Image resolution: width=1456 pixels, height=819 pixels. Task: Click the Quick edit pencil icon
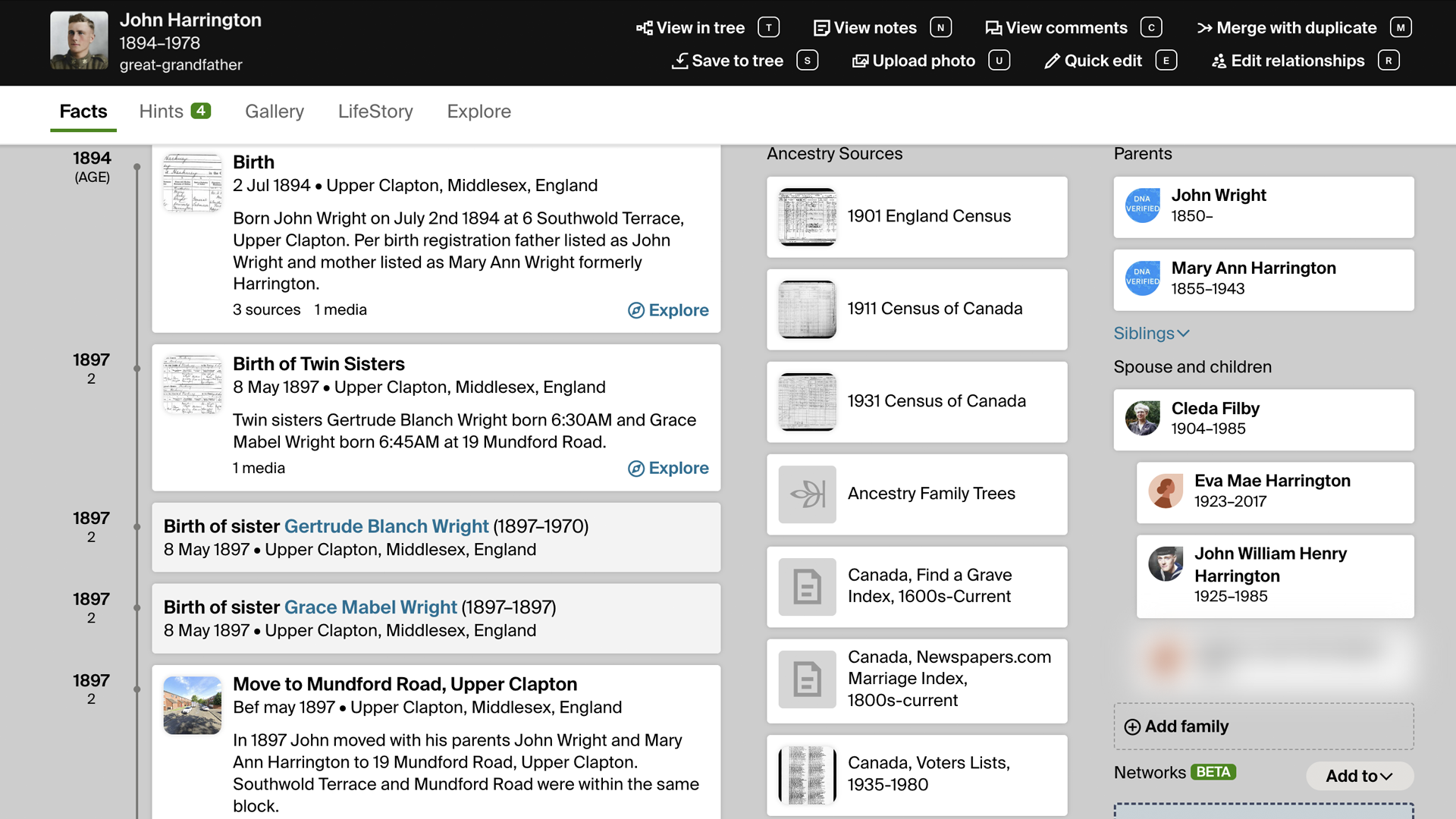pyautogui.click(x=1052, y=61)
